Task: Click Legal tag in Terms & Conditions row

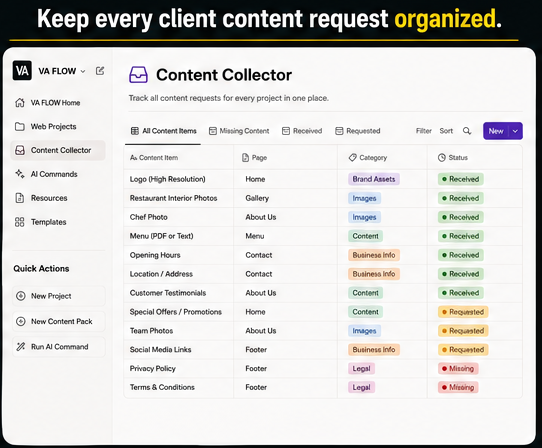Action: [362, 387]
